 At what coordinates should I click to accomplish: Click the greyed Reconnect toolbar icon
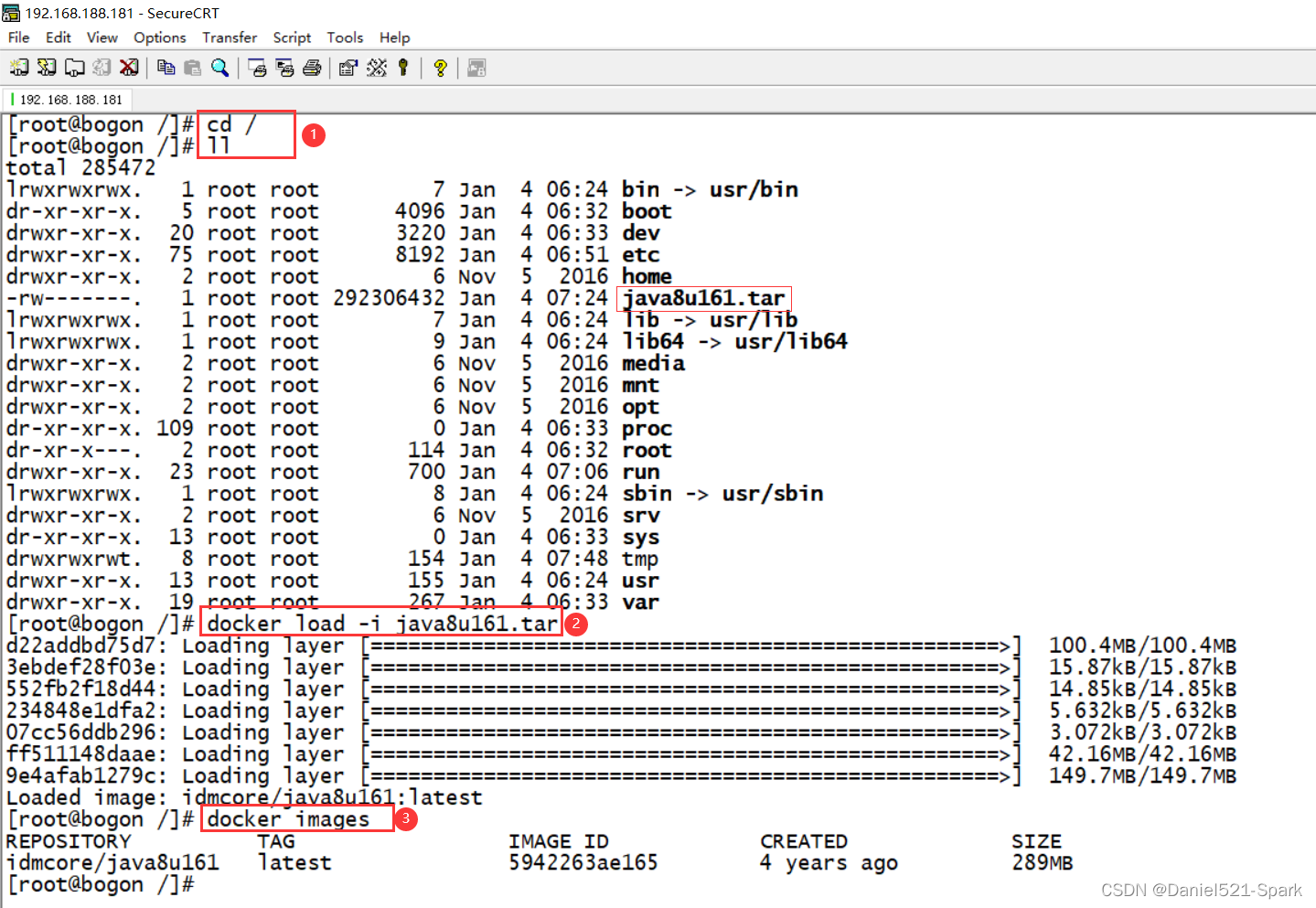102,68
